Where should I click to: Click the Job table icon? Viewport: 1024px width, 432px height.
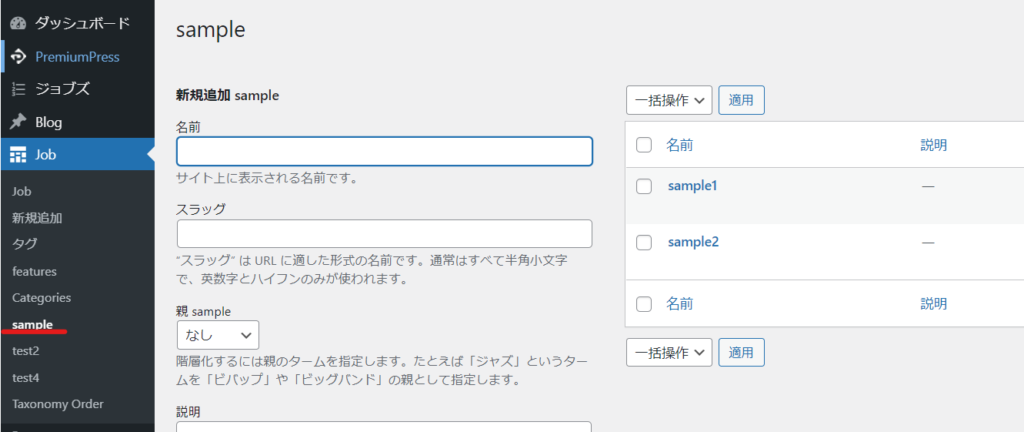point(18,155)
